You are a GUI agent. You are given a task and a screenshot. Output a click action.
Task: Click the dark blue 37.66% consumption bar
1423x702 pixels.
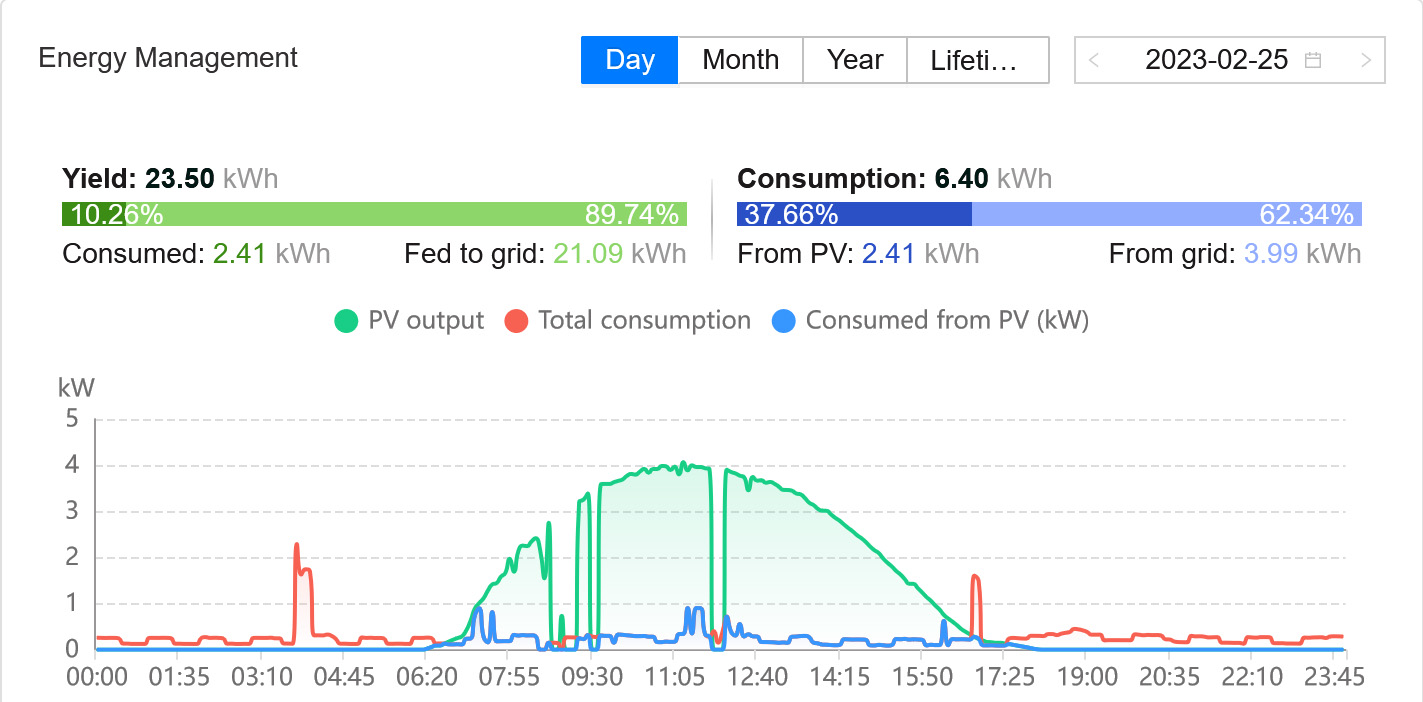click(854, 214)
